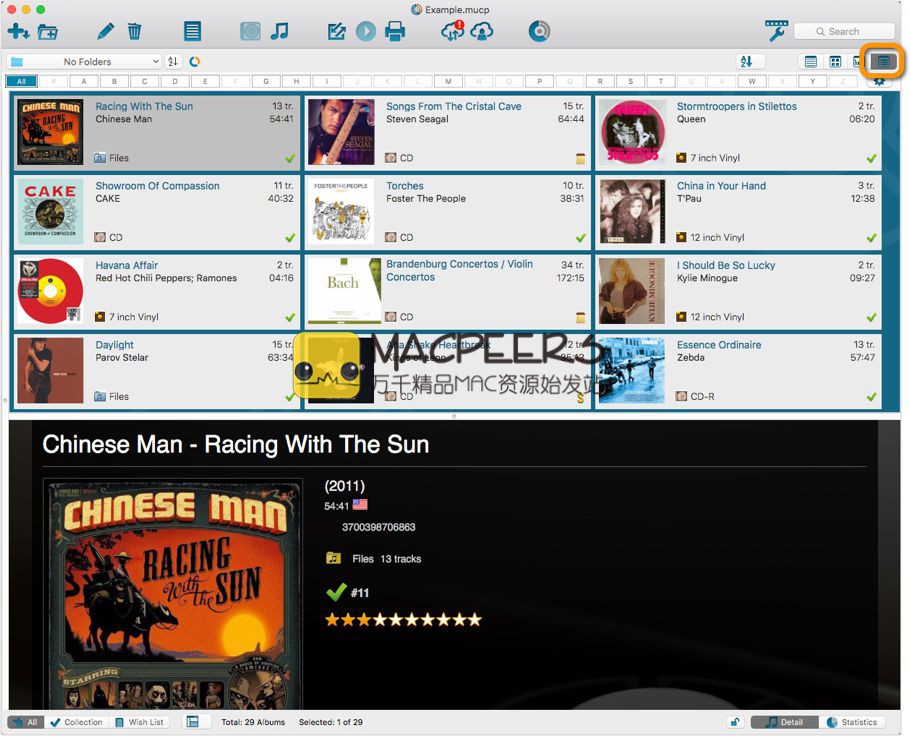Switch to Statistics panel view

coord(852,722)
